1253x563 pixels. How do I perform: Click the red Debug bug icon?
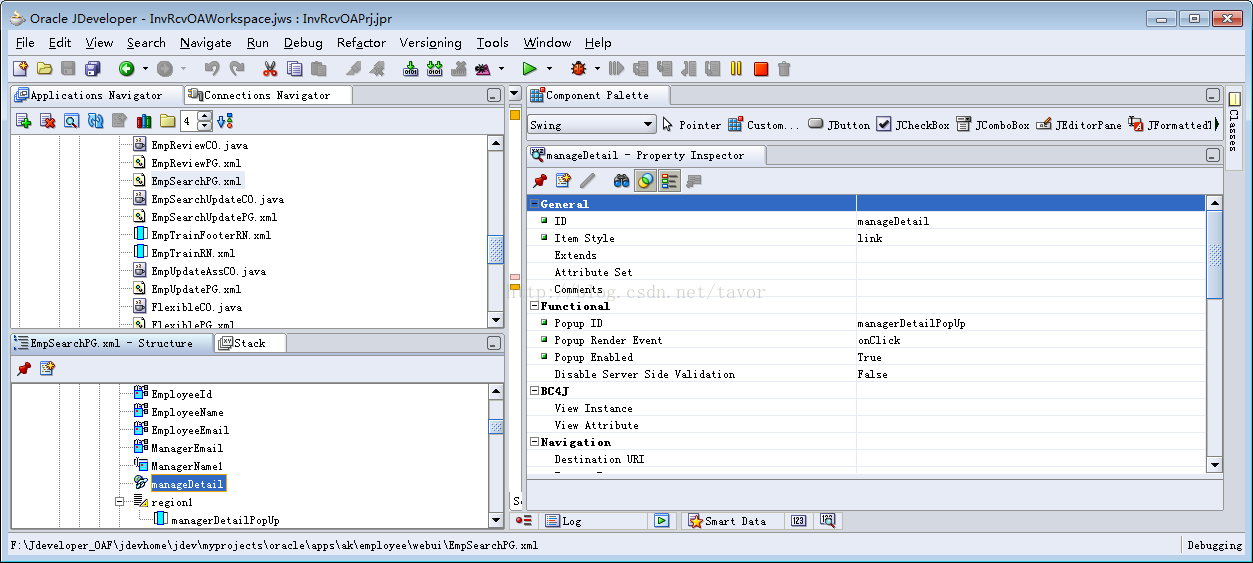tap(578, 69)
